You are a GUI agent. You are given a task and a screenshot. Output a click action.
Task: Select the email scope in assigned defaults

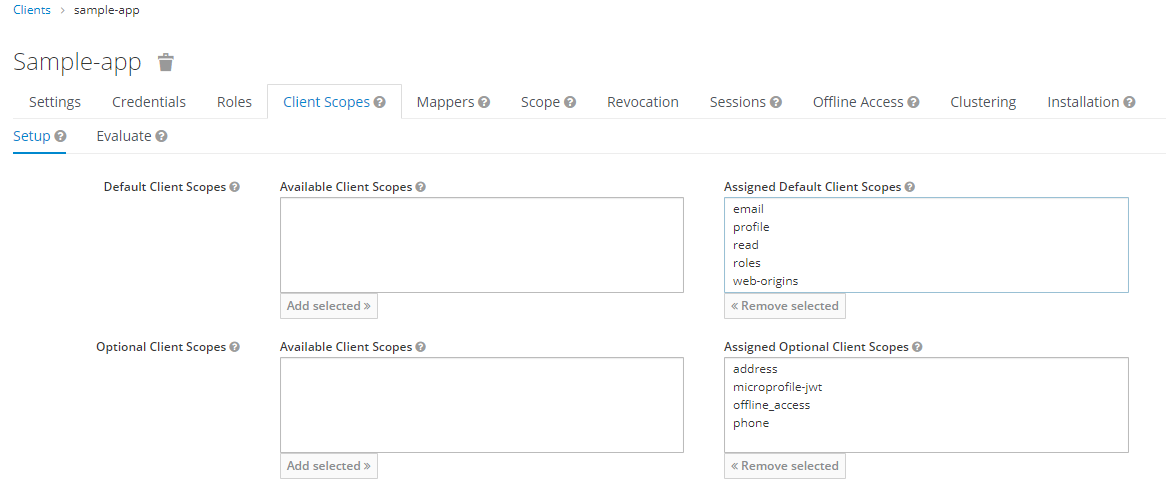(x=748, y=209)
